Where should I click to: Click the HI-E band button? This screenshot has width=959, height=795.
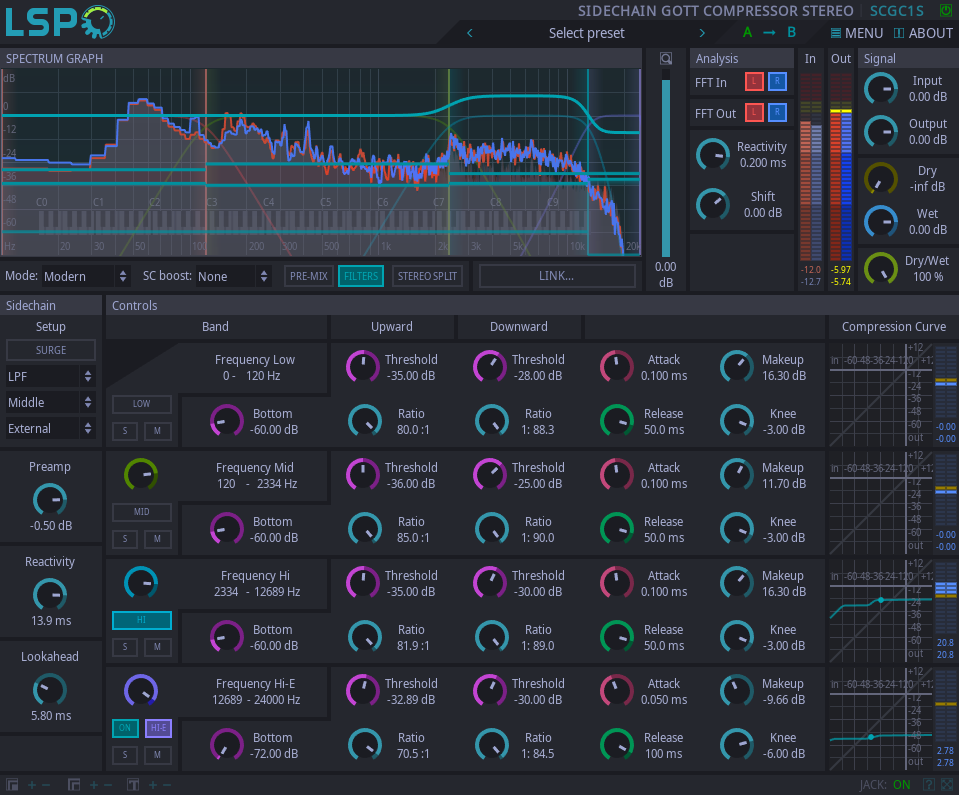tap(158, 728)
